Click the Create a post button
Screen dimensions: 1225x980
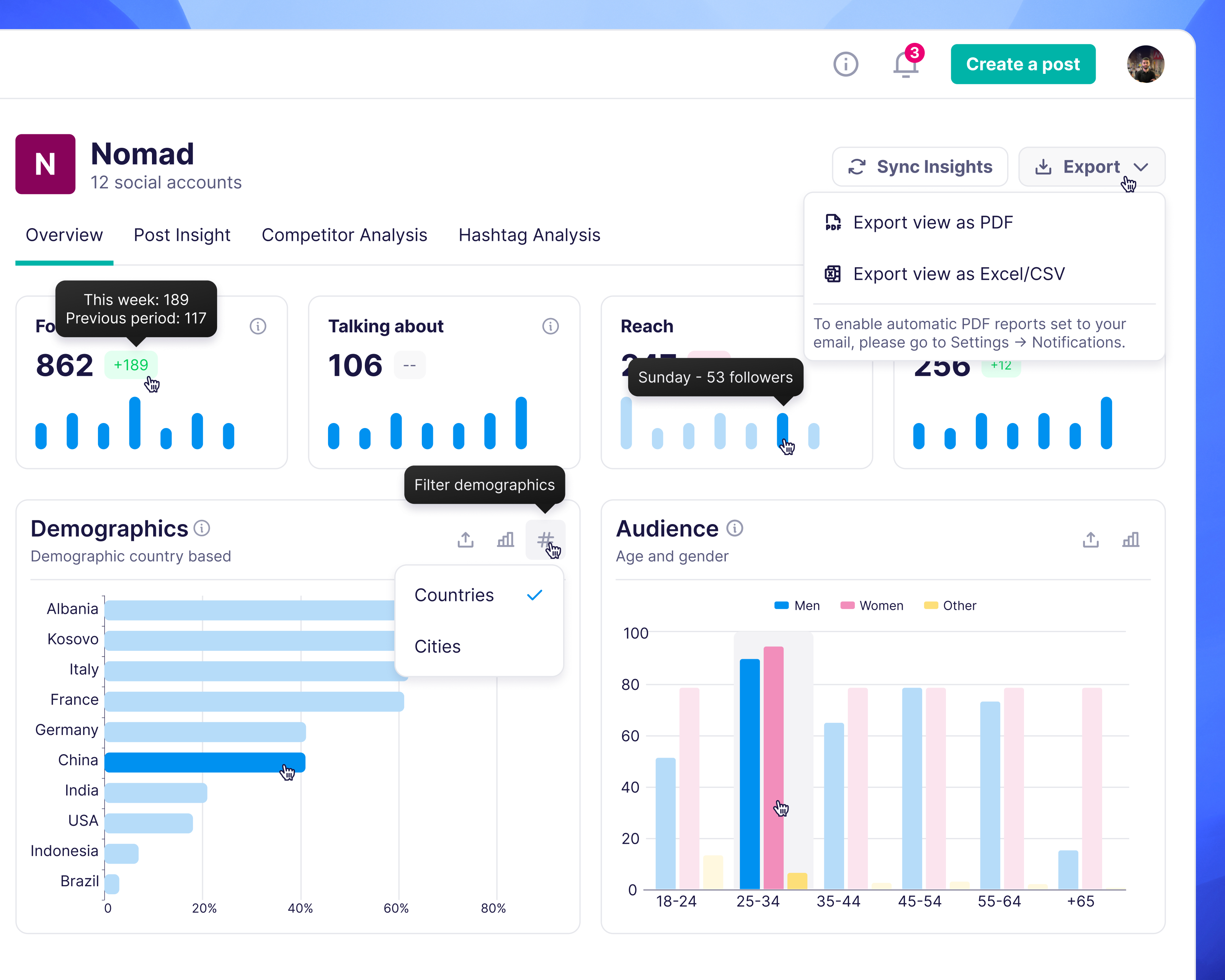tap(1023, 64)
